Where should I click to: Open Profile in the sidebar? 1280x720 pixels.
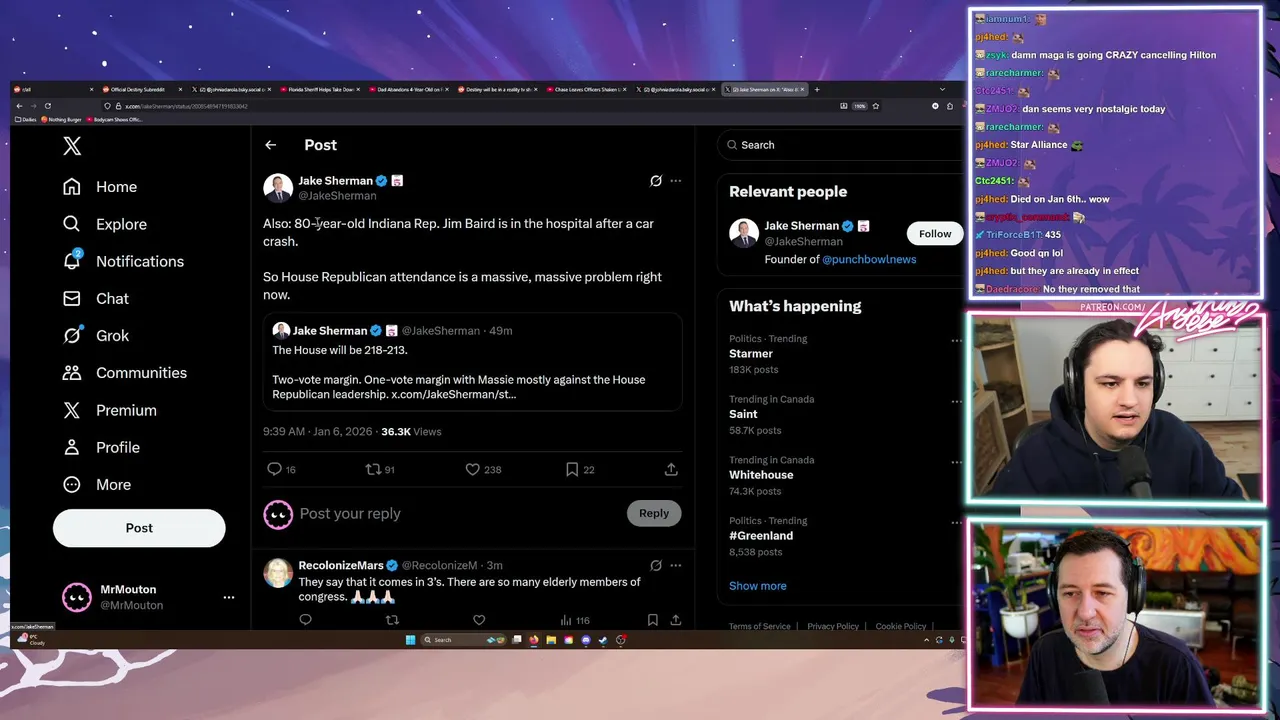tap(100, 447)
